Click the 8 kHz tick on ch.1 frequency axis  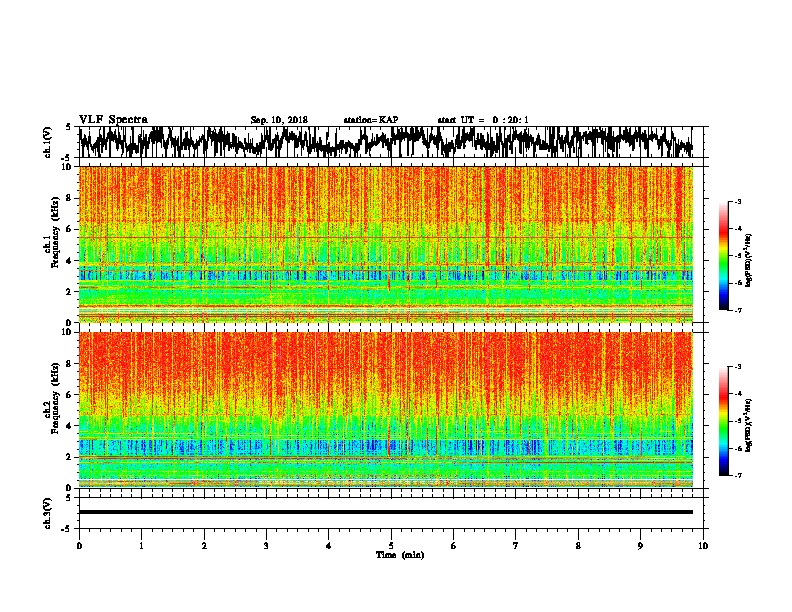(69, 198)
